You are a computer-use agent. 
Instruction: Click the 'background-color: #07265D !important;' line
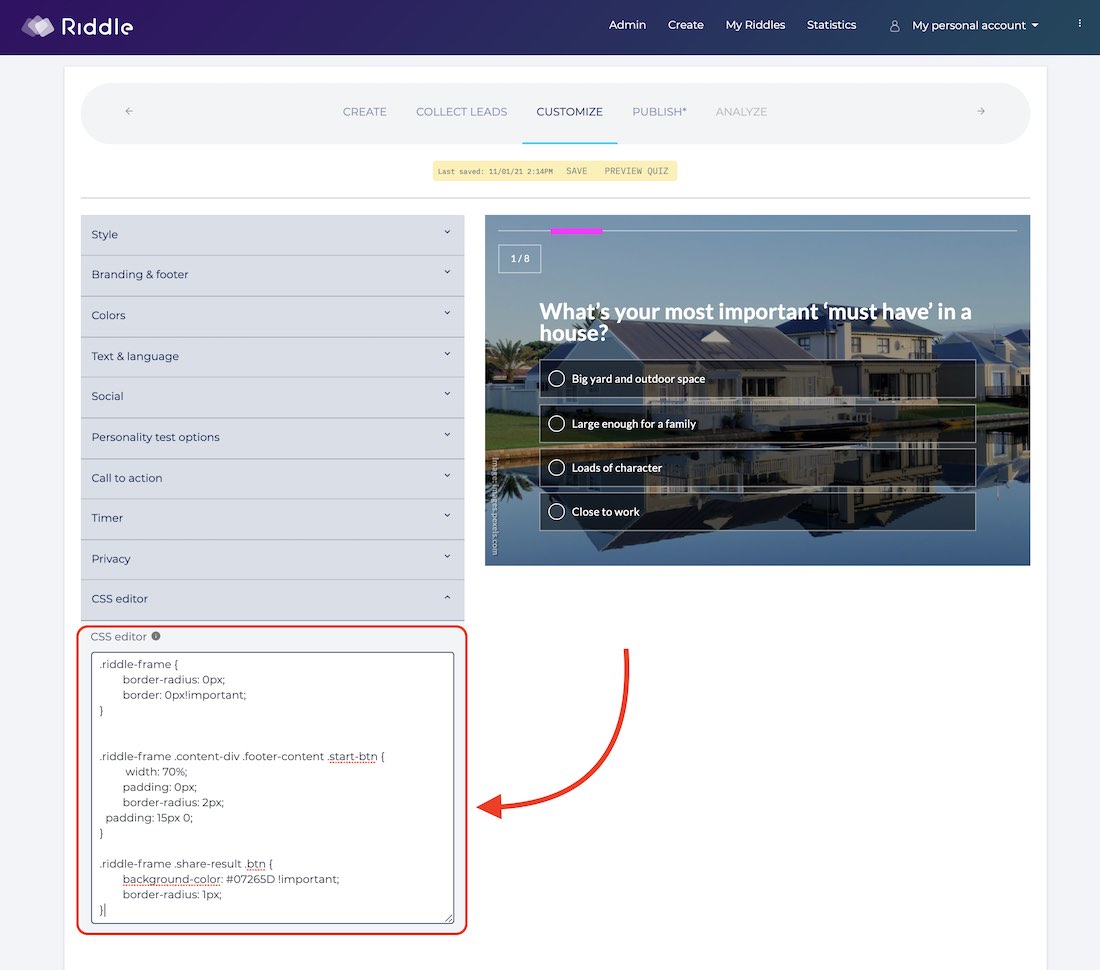[x=231, y=880]
